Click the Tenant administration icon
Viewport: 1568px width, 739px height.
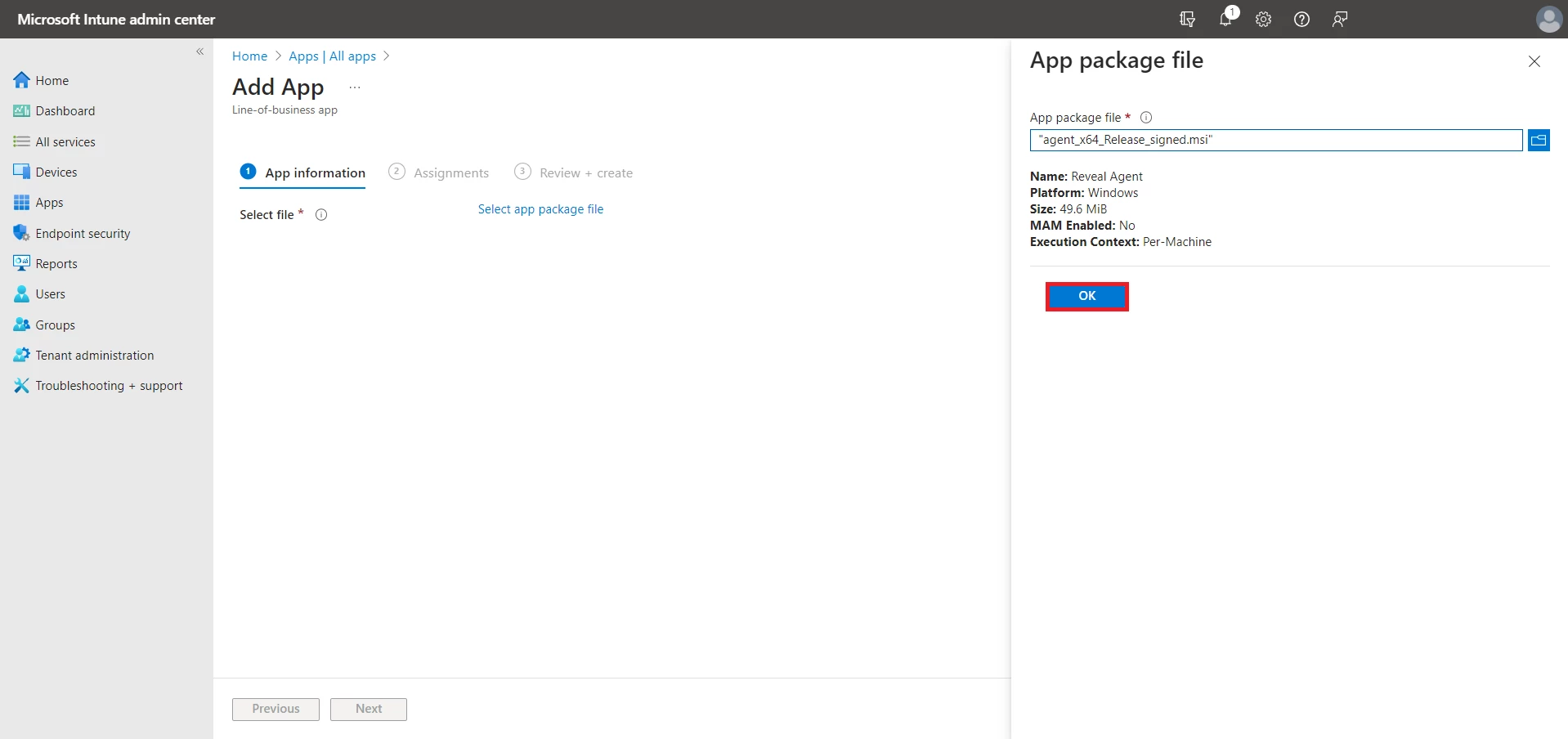[x=22, y=355]
